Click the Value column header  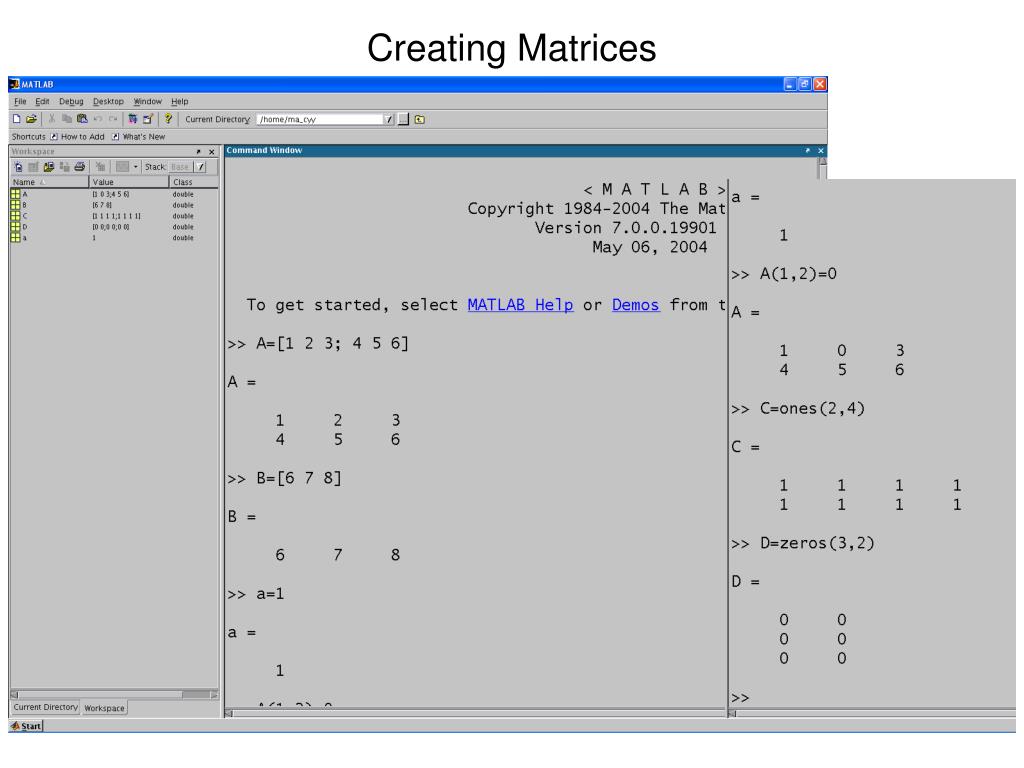[129, 182]
